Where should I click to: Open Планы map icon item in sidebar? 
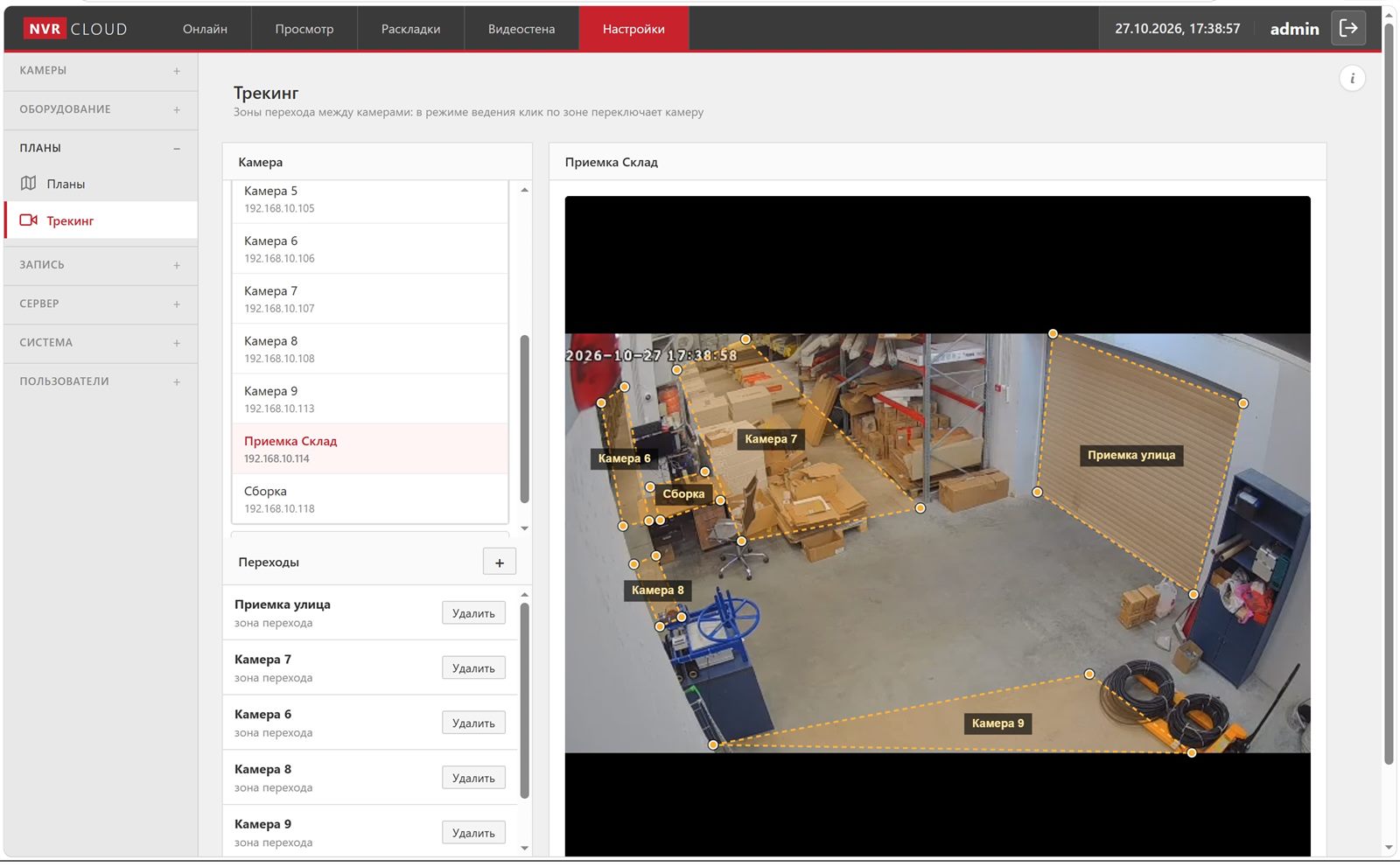[x=101, y=184]
